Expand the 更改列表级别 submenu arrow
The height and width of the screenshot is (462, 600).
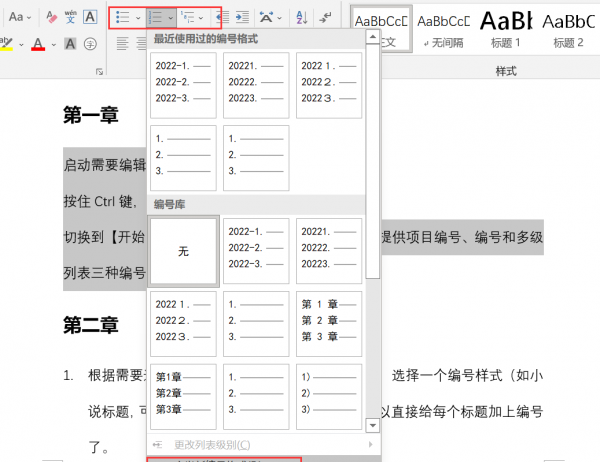click(x=370, y=444)
